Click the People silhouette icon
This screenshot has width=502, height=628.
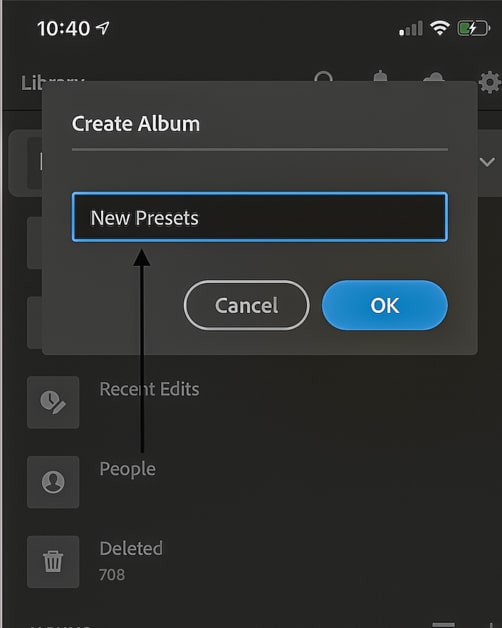pos(53,482)
